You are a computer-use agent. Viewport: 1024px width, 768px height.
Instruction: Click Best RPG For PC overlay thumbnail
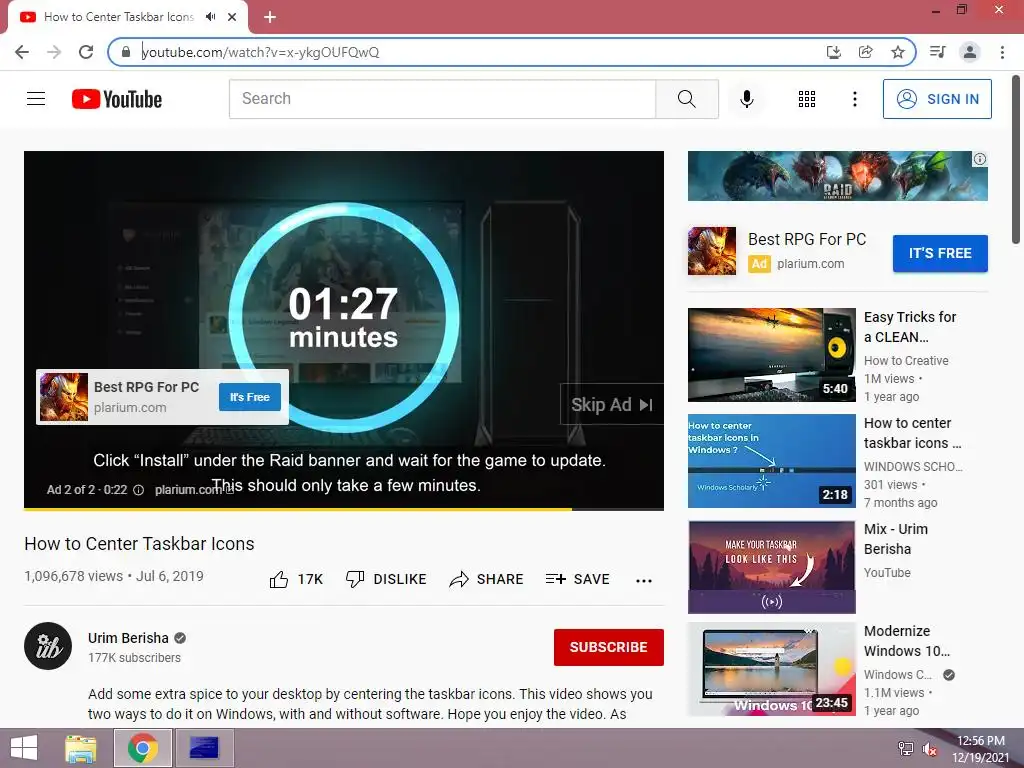(63, 397)
